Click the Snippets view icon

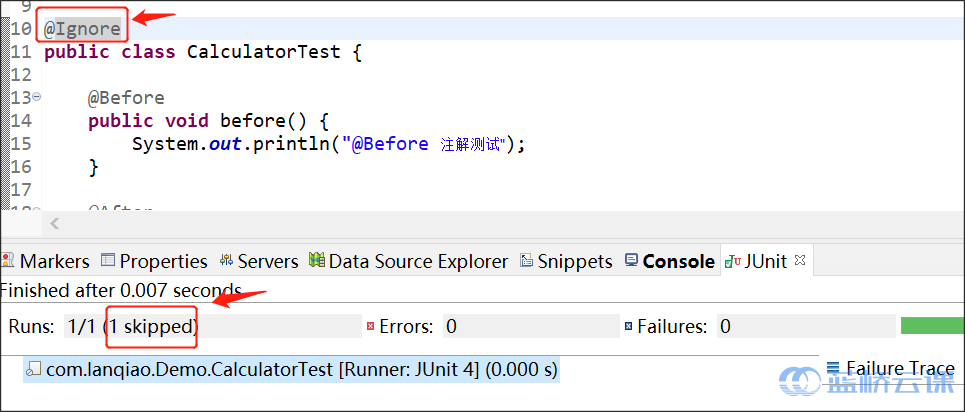point(526,261)
